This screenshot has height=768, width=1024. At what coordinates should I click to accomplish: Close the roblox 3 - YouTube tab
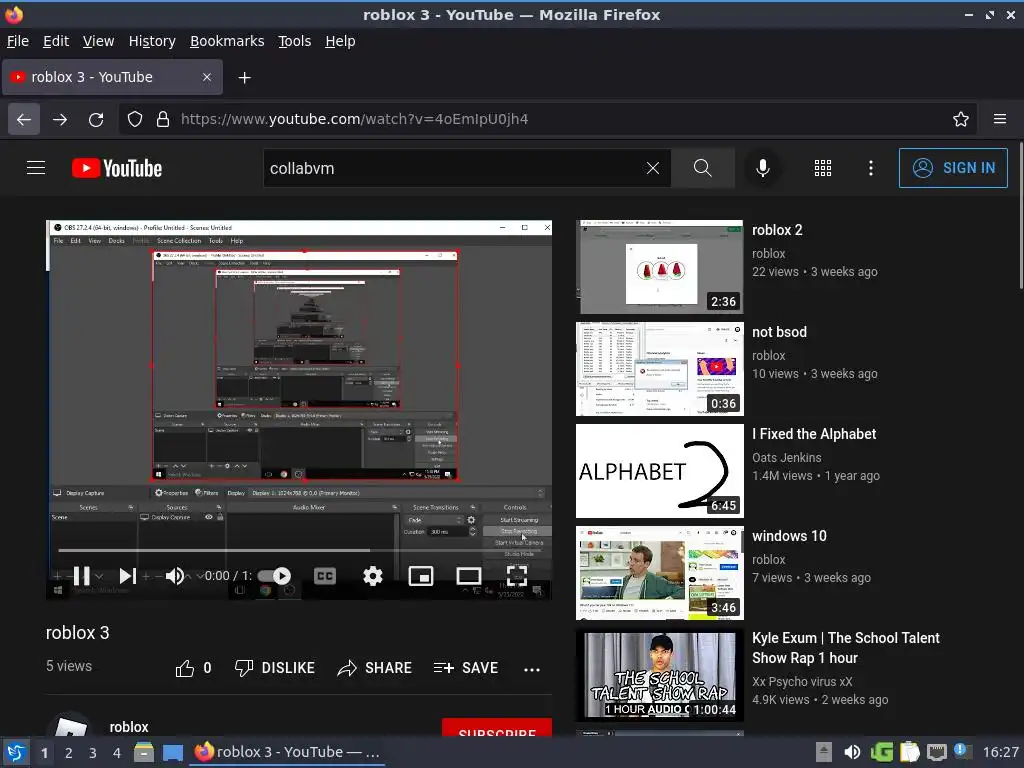tap(206, 77)
